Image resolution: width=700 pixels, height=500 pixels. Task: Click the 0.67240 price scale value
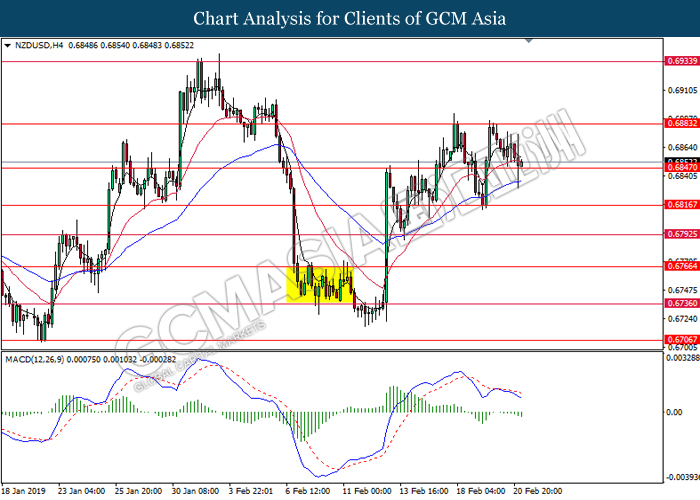[682, 319]
